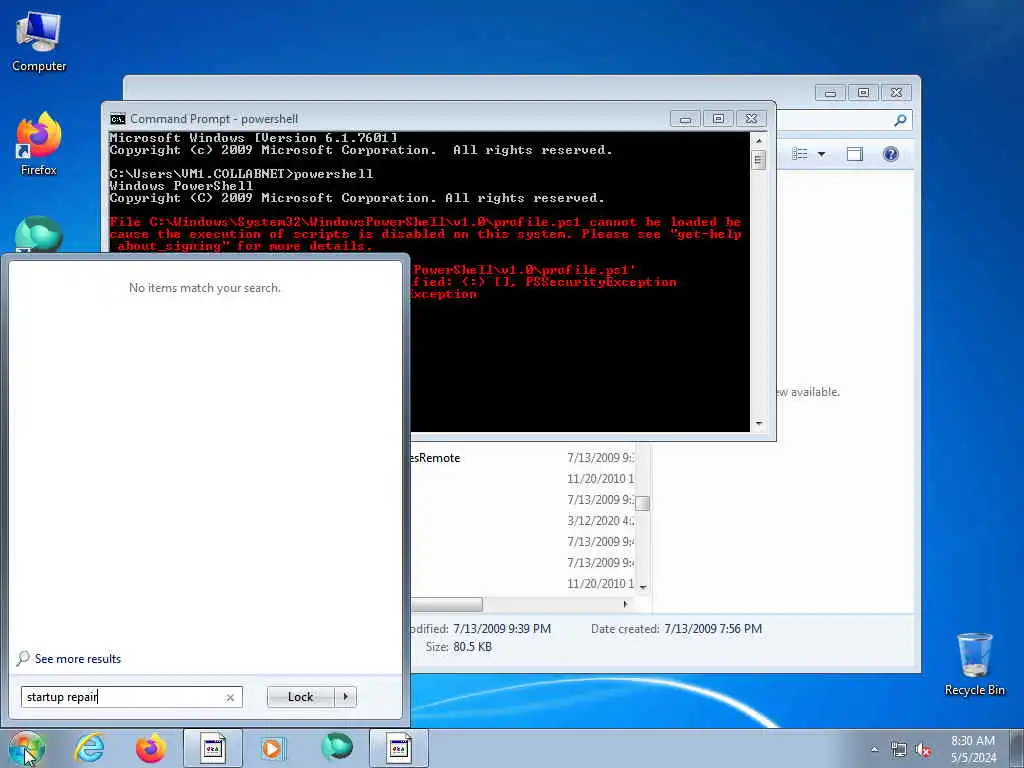Maximize the Explorer window behind
The width and height of the screenshot is (1024, 768).
click(x=863, y=93)
